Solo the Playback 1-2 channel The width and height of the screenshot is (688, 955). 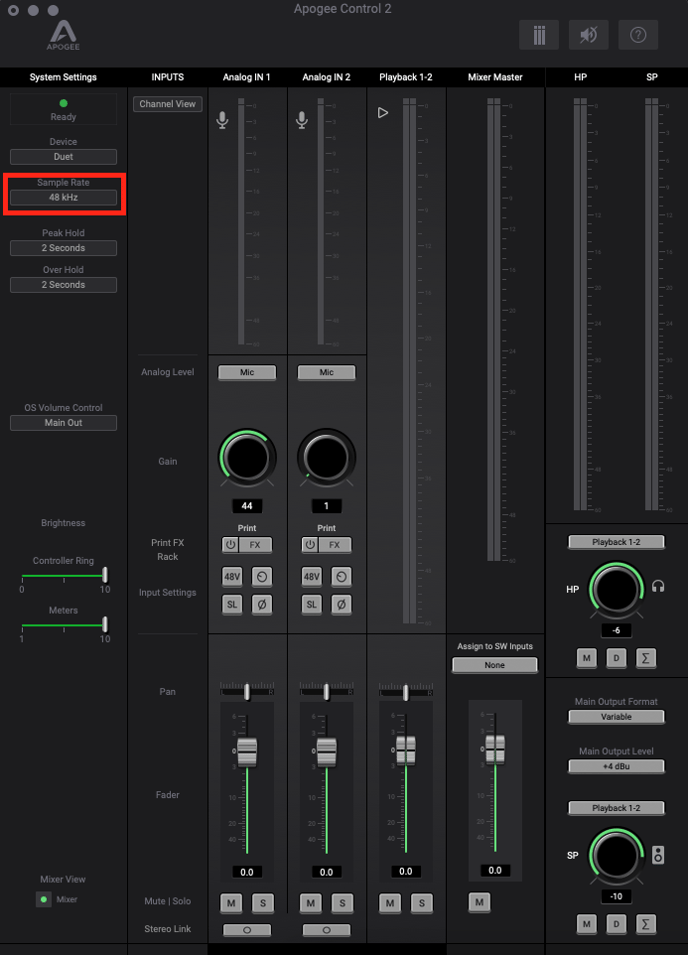pyautogui.click(x=421, y=903)
